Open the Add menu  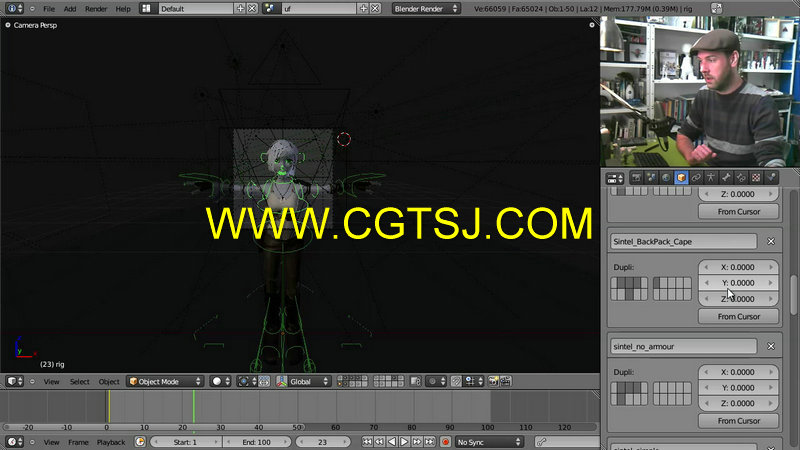(70, 9)
